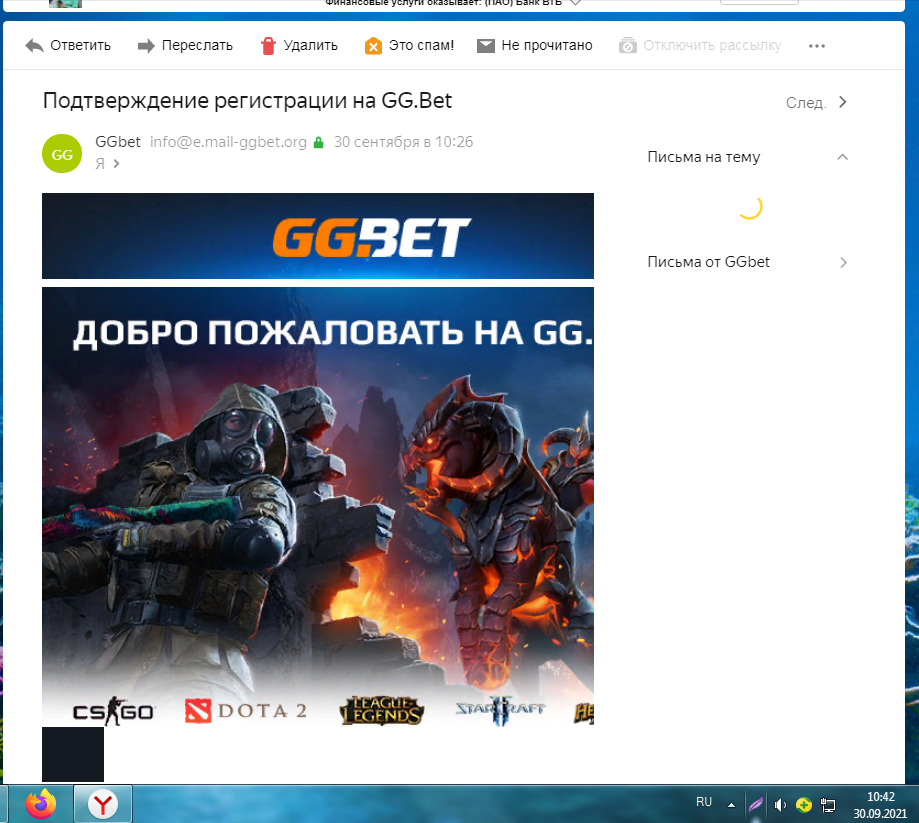Click the sender address info@e.mail-ggbet.org
919x823 pixels.
228,142
